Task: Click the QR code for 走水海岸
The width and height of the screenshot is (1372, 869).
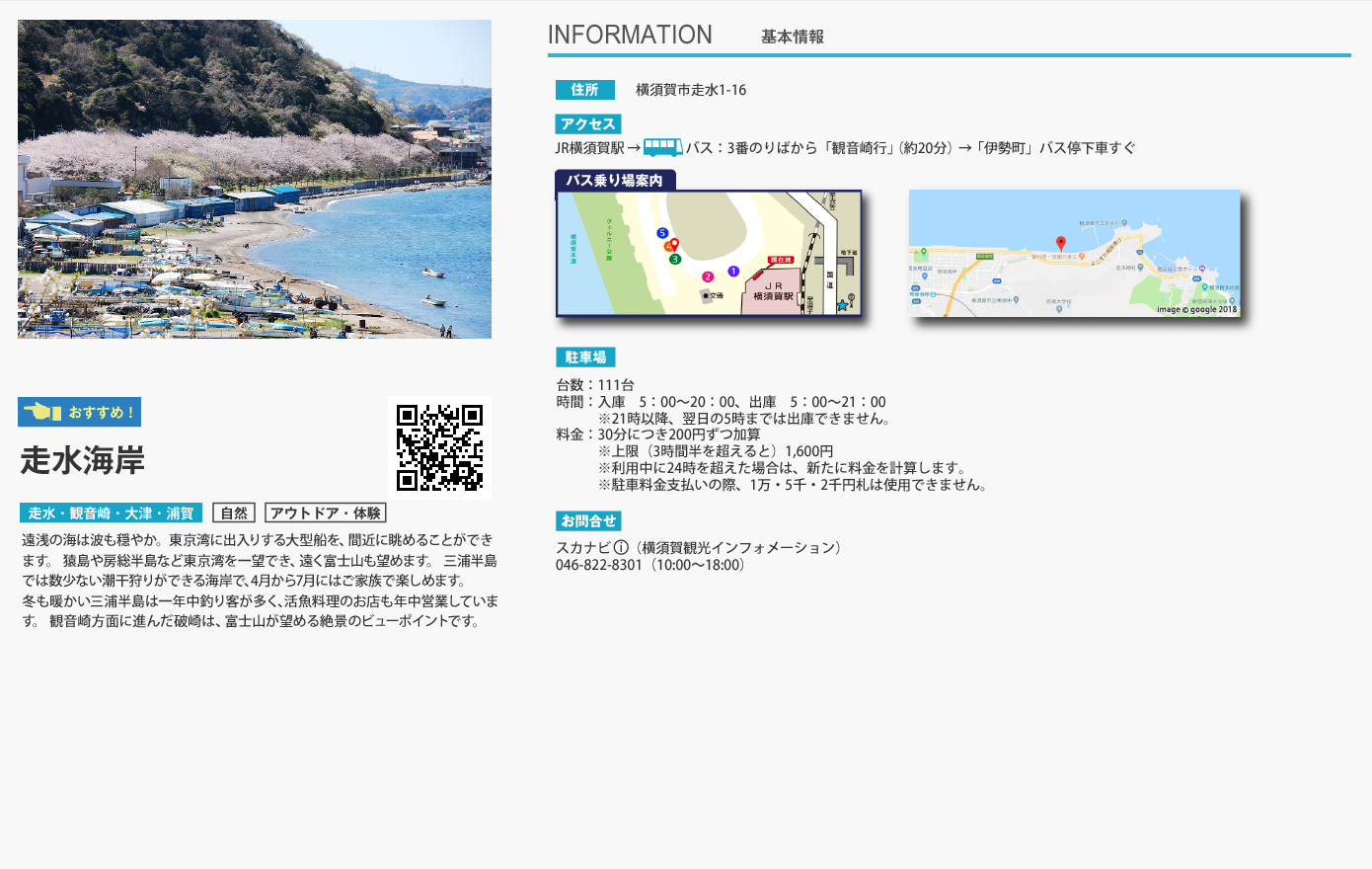Action: pyautogui.click(x=439, y=447)
